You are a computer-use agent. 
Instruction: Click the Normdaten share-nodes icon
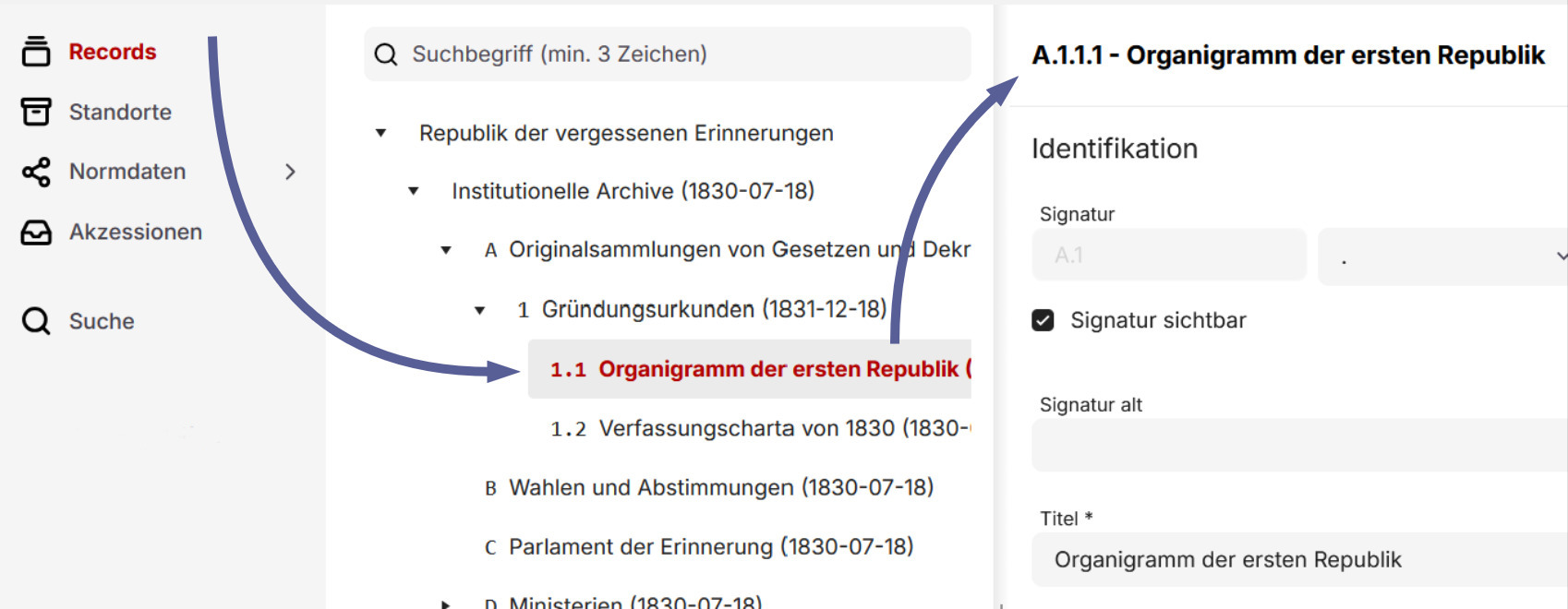36,172
